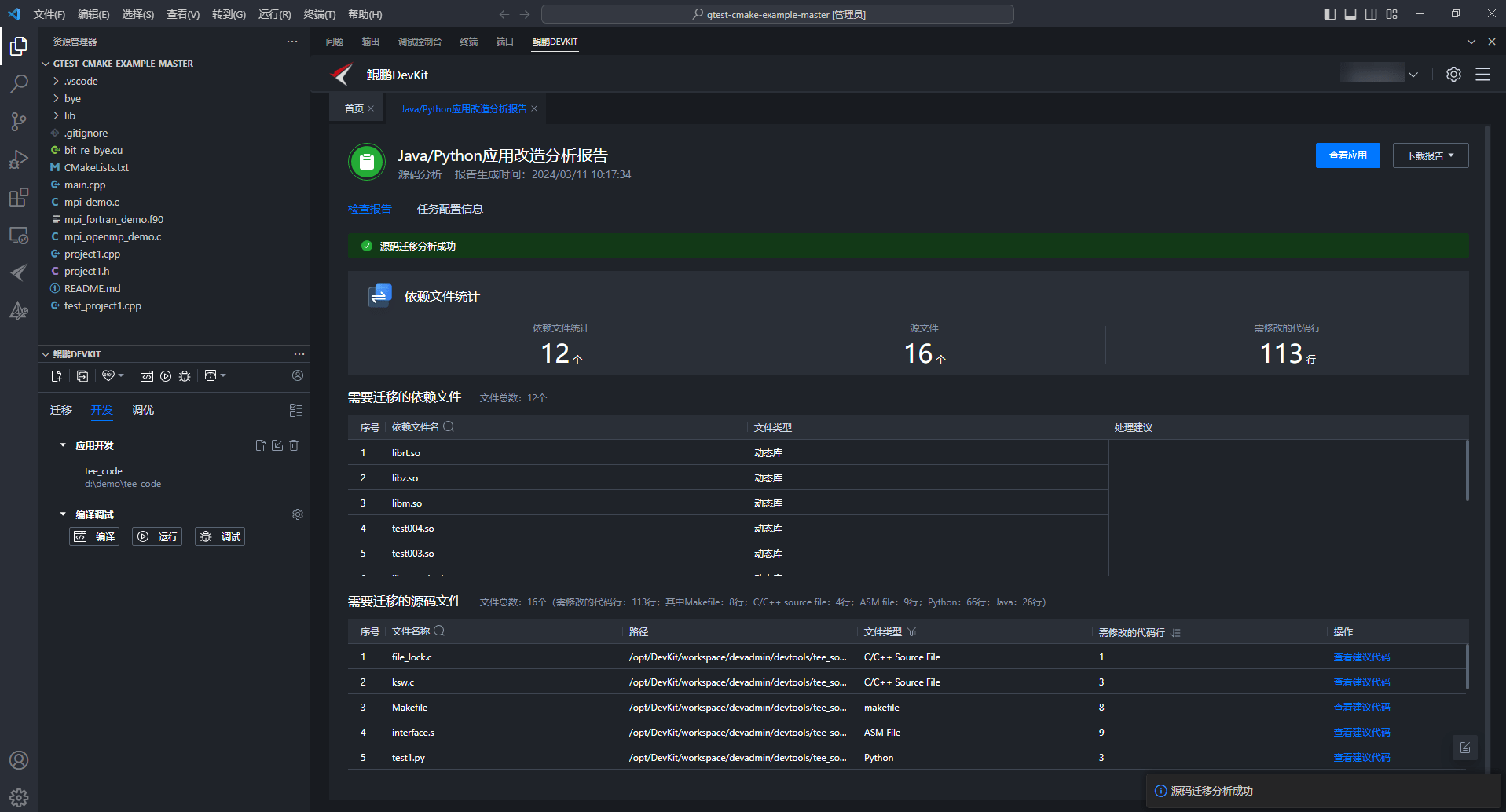The width and height of the screenshot is (1506, 812).
Task: Switch to 任务配置信息 tab
Action: pyautogui.click(x=450, y=209)
